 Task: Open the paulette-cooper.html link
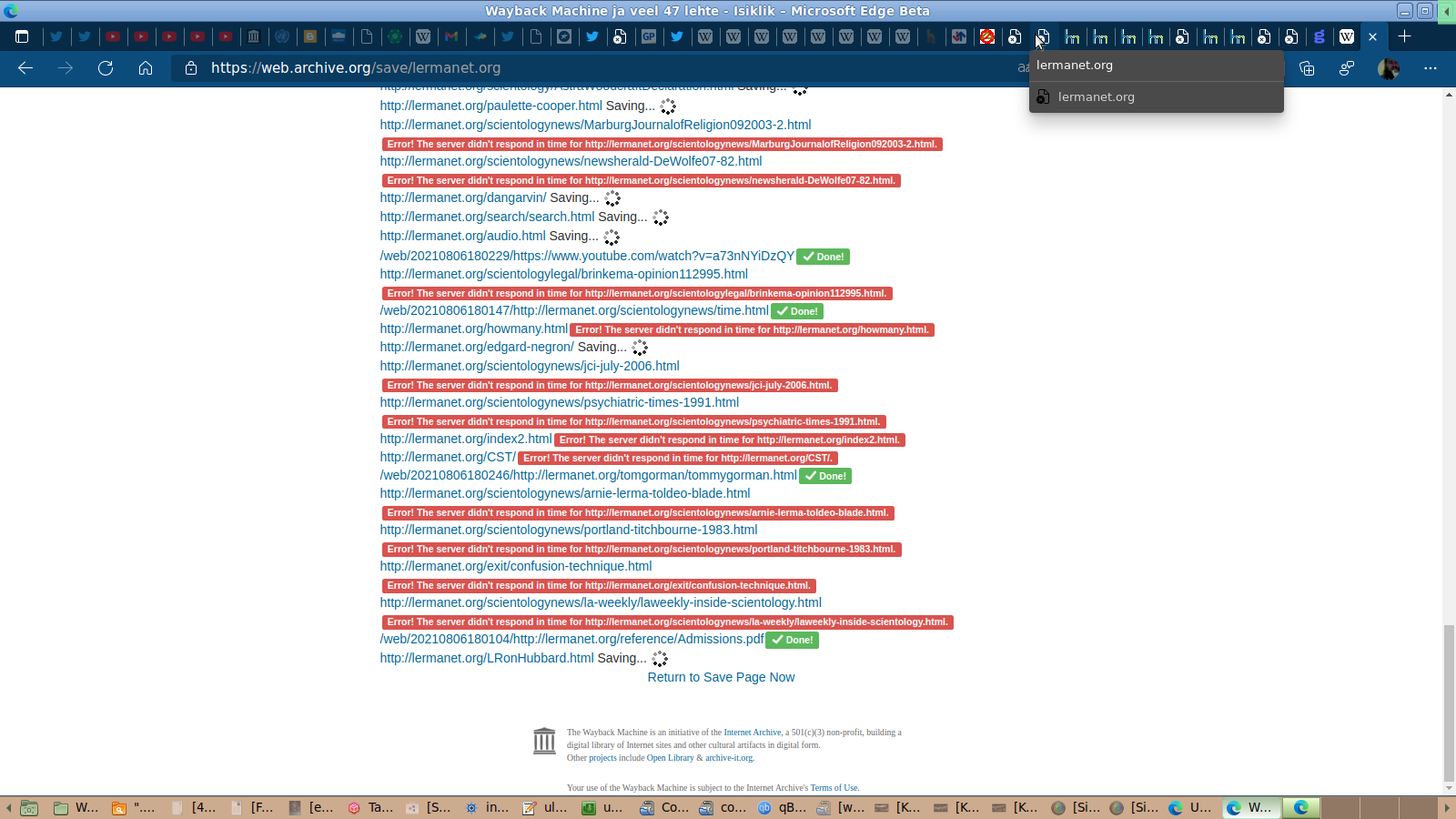(491, 106)
